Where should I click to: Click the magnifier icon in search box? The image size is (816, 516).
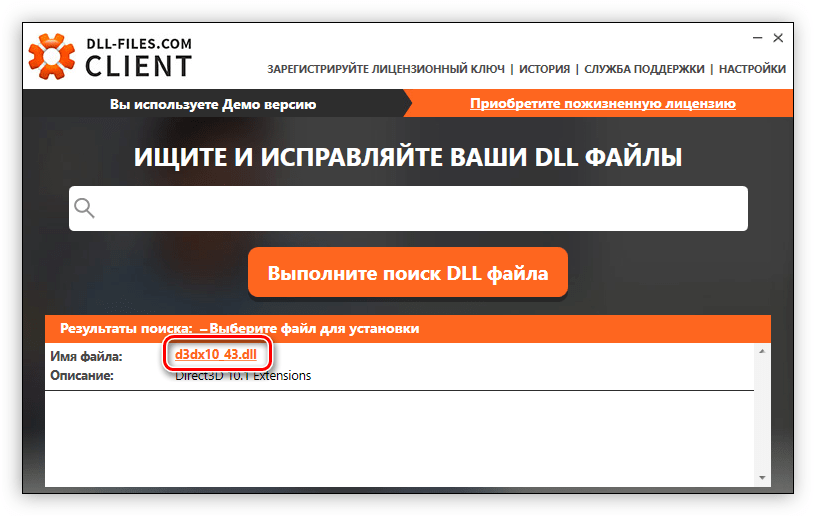tap(84, 208)
